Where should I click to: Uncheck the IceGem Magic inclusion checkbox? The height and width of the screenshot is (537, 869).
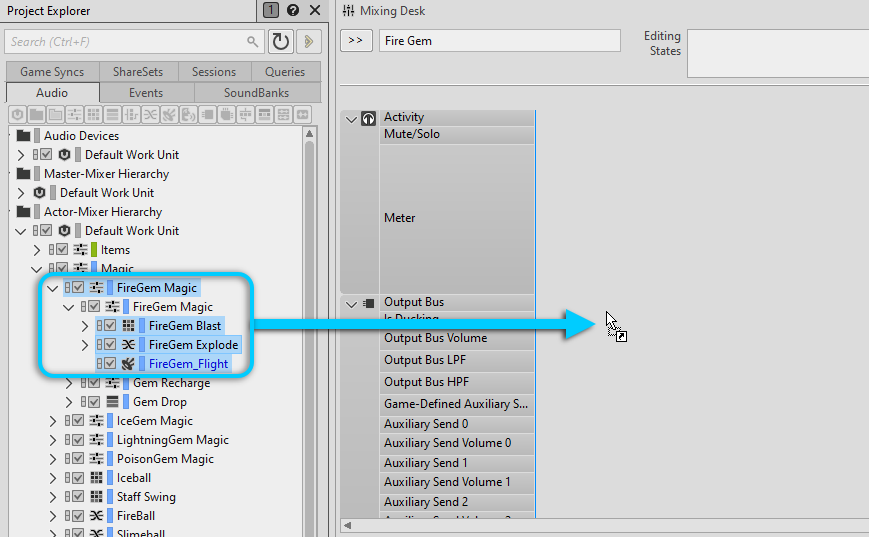pos(78,421)
